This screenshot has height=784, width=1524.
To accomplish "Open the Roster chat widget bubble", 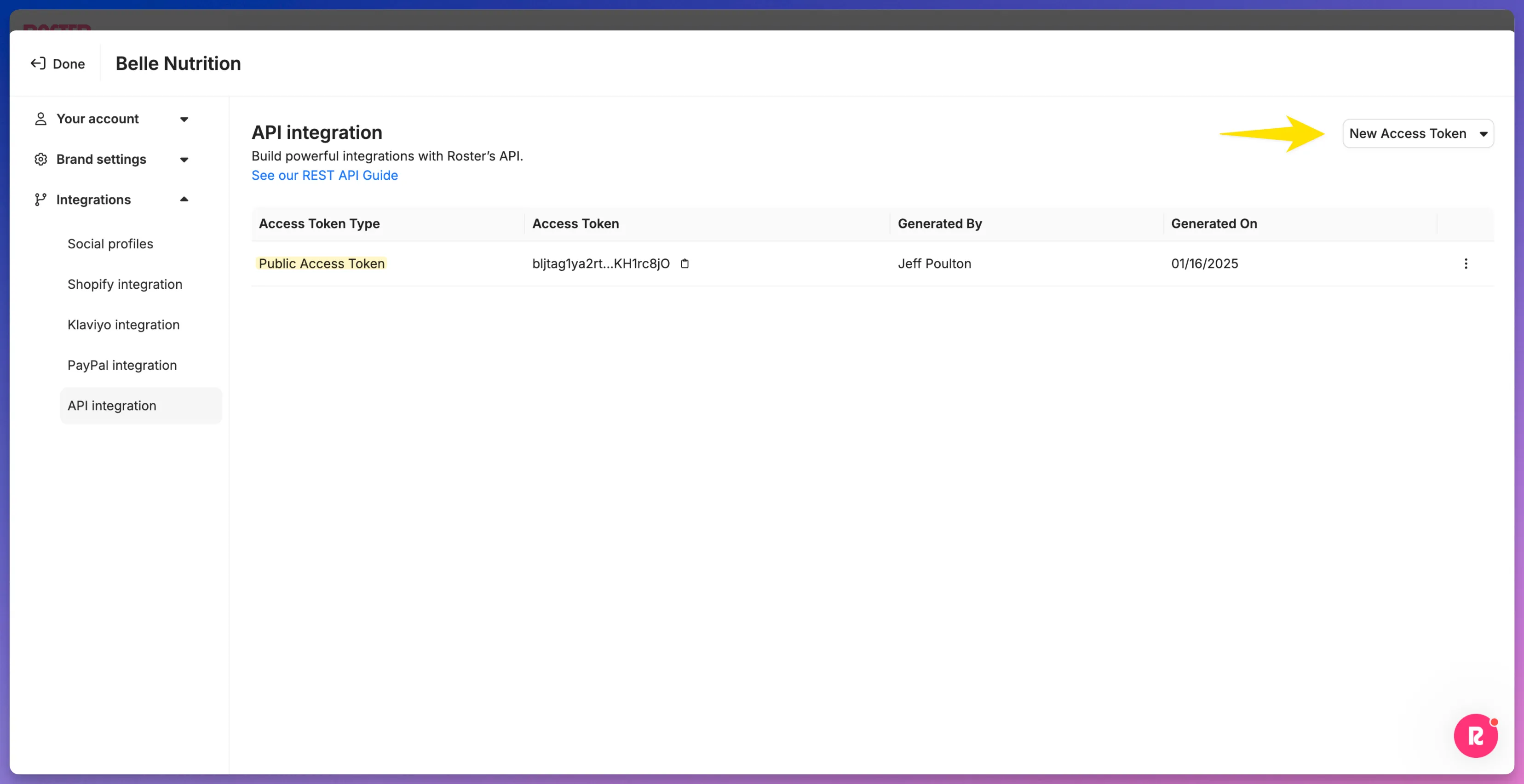I will coord(1476,736).
